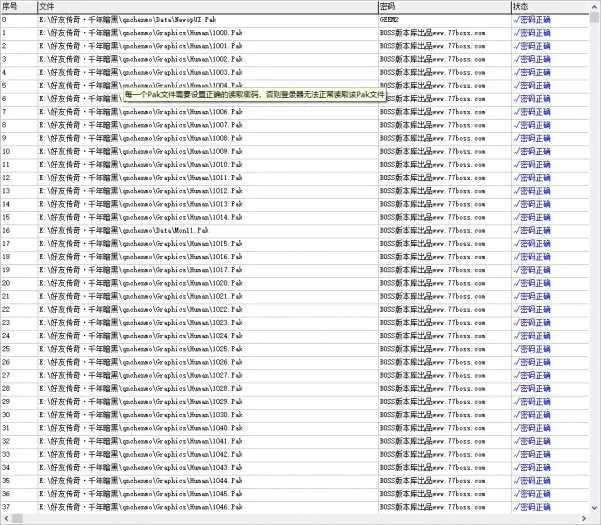This screenshot has height=525, width=601.
Task: Select row 0 with NewopUI.Pak file
Action: point(294,20)
